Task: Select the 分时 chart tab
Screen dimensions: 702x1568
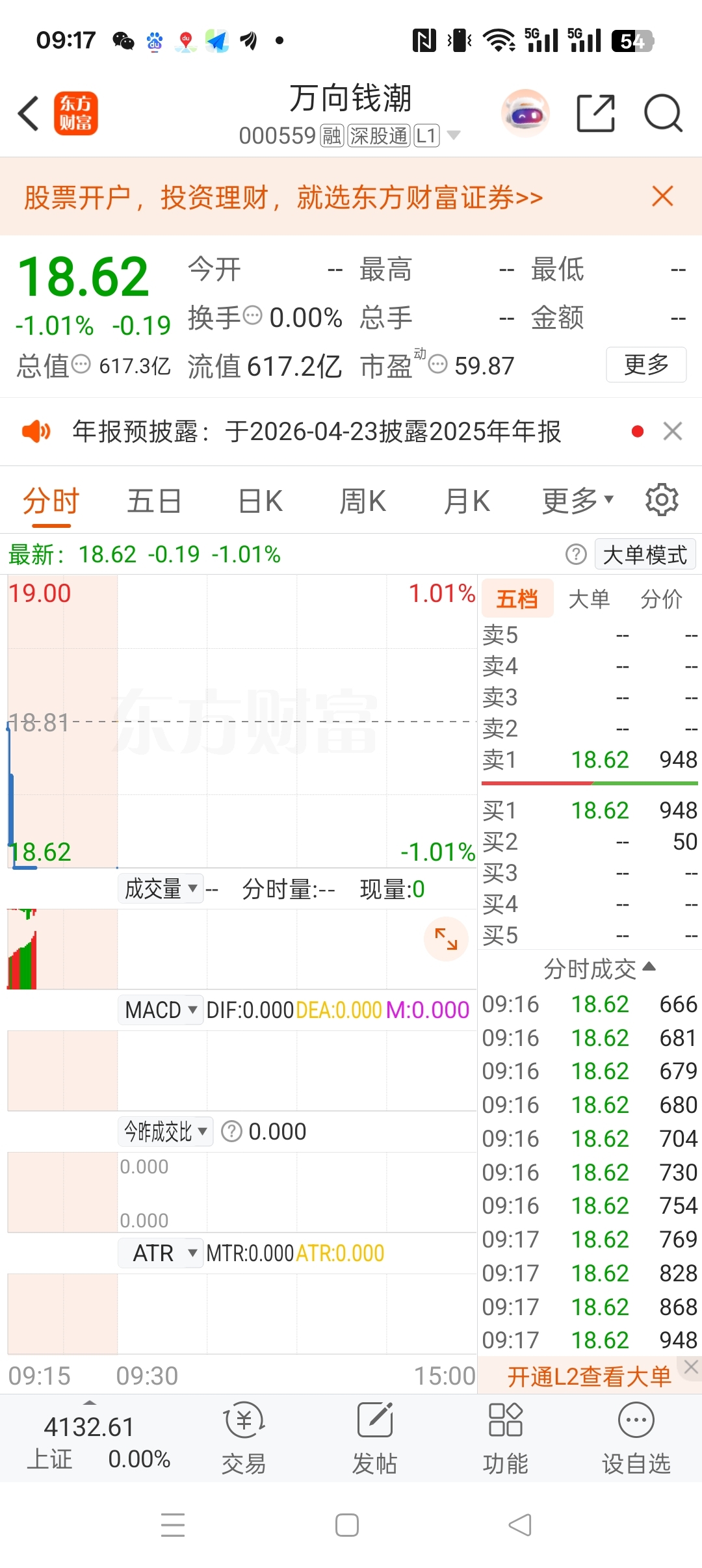Action: tap(51, 501)
